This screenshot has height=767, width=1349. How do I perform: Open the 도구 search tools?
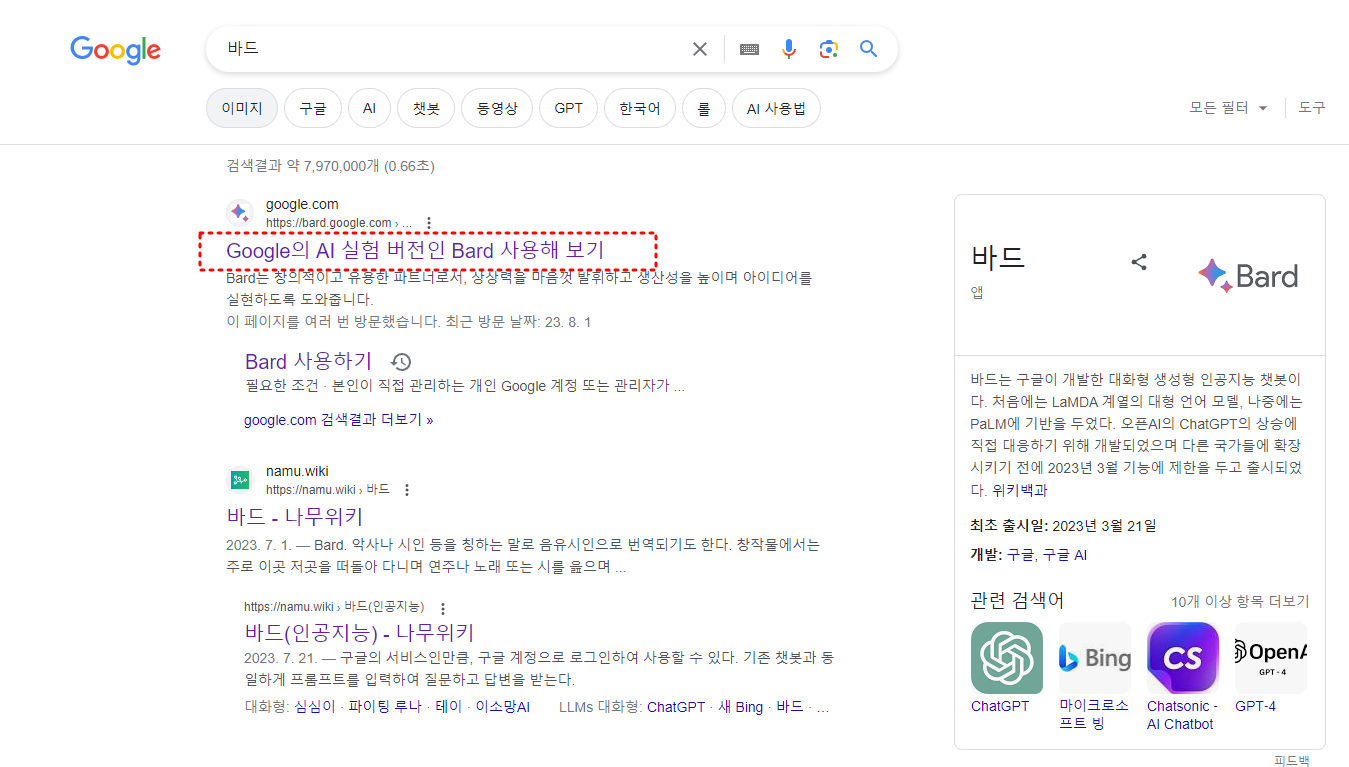[x=1312, y=108]
